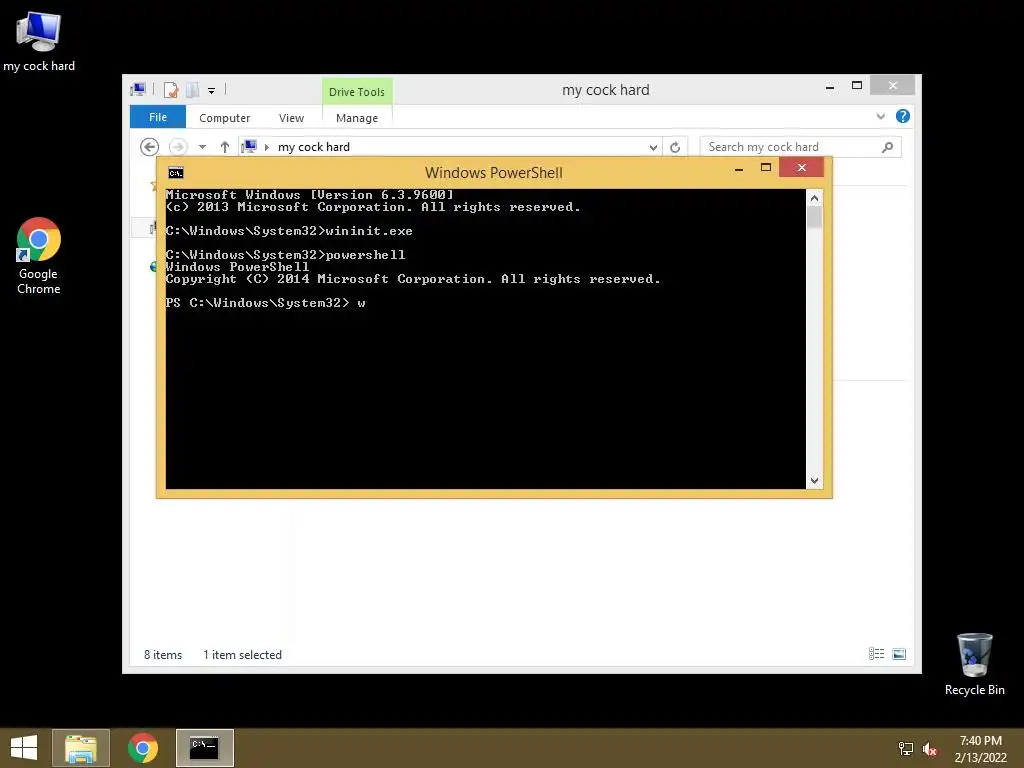The image size is (1024, 768).
Task: Open Customize Quick Access Toolbar dropdown
Action: (212, 91)
